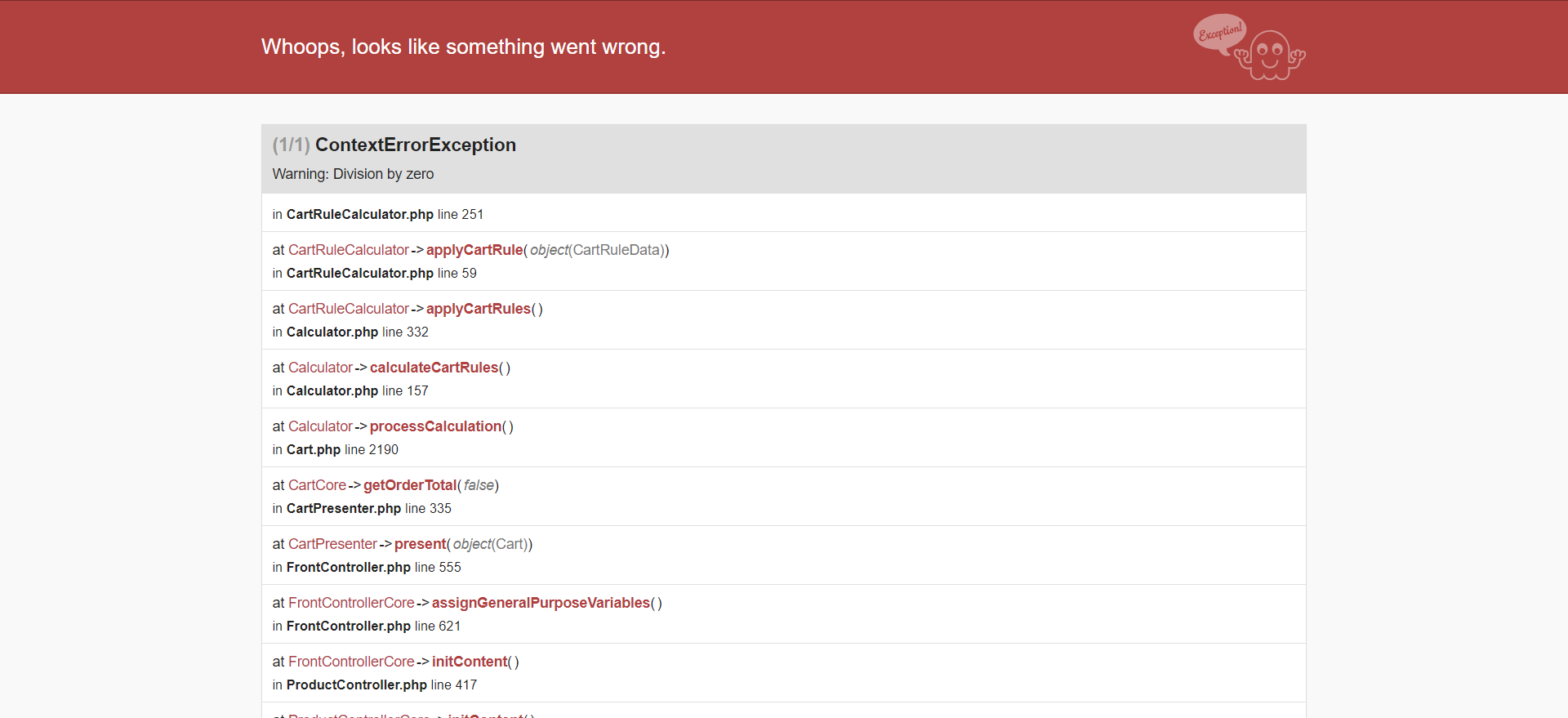The image size is (1568, 718).
Task: Click the ContextErrorException heading
Action: (x=415, y=145)
